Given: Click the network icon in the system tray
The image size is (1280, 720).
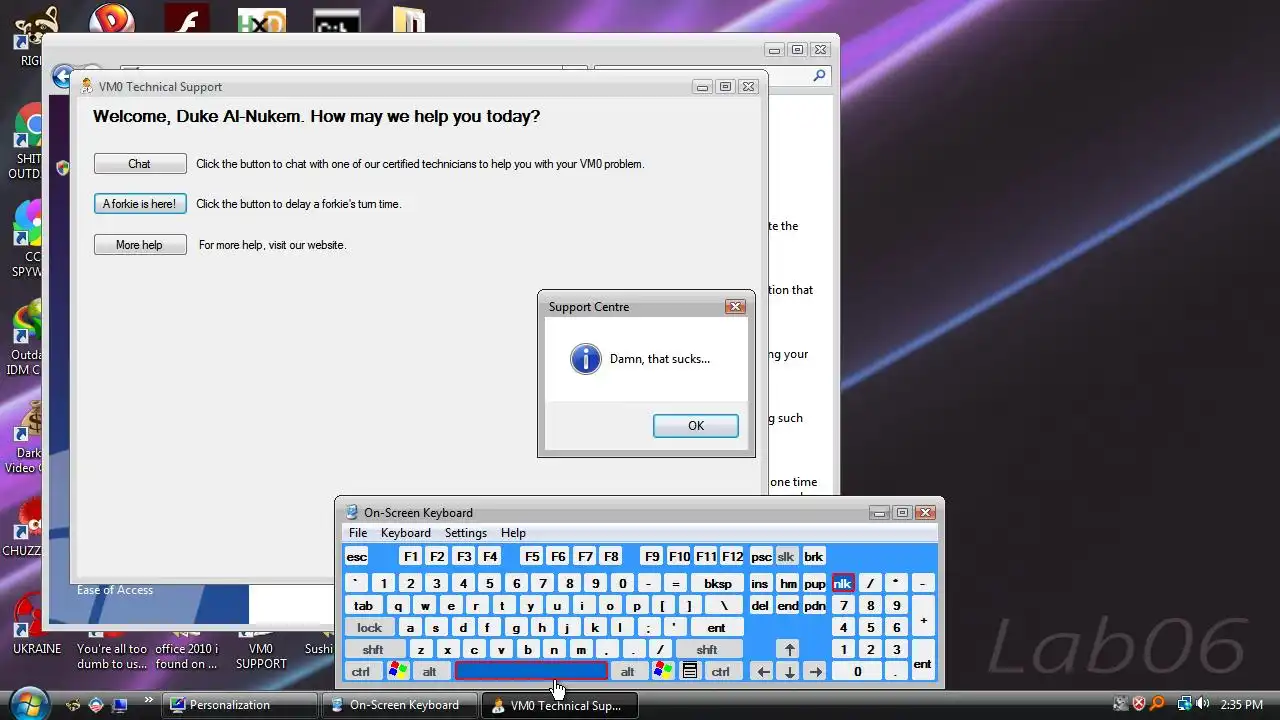Looking at the screenshot, I should click(1183, 704).
